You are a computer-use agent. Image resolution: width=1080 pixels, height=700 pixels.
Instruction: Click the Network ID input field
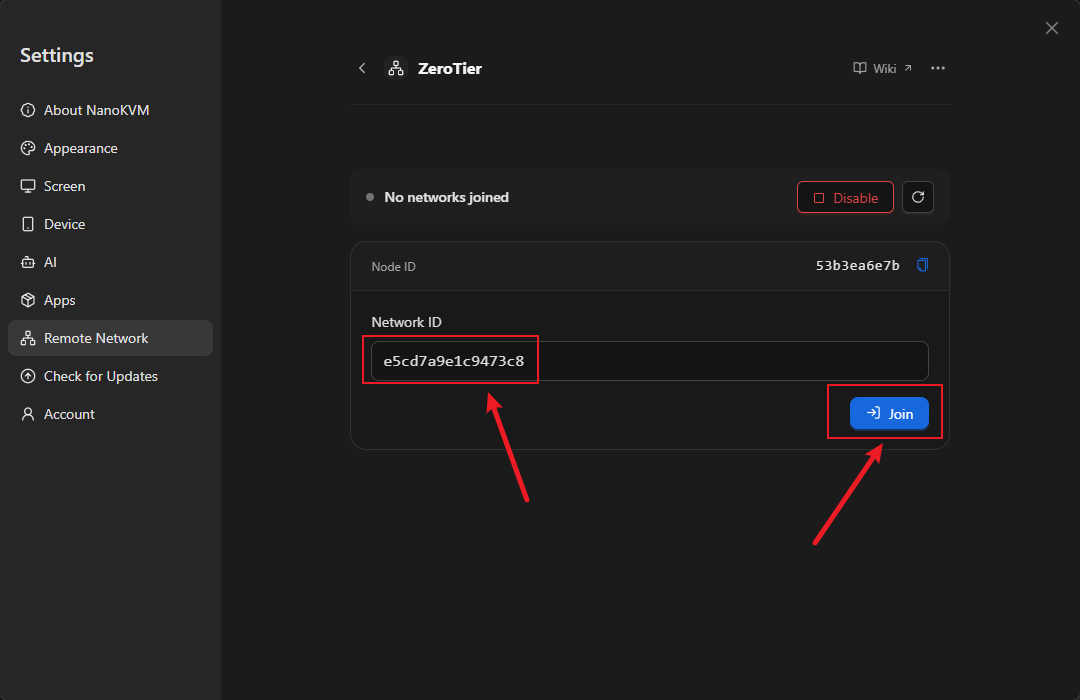[650, 361]
